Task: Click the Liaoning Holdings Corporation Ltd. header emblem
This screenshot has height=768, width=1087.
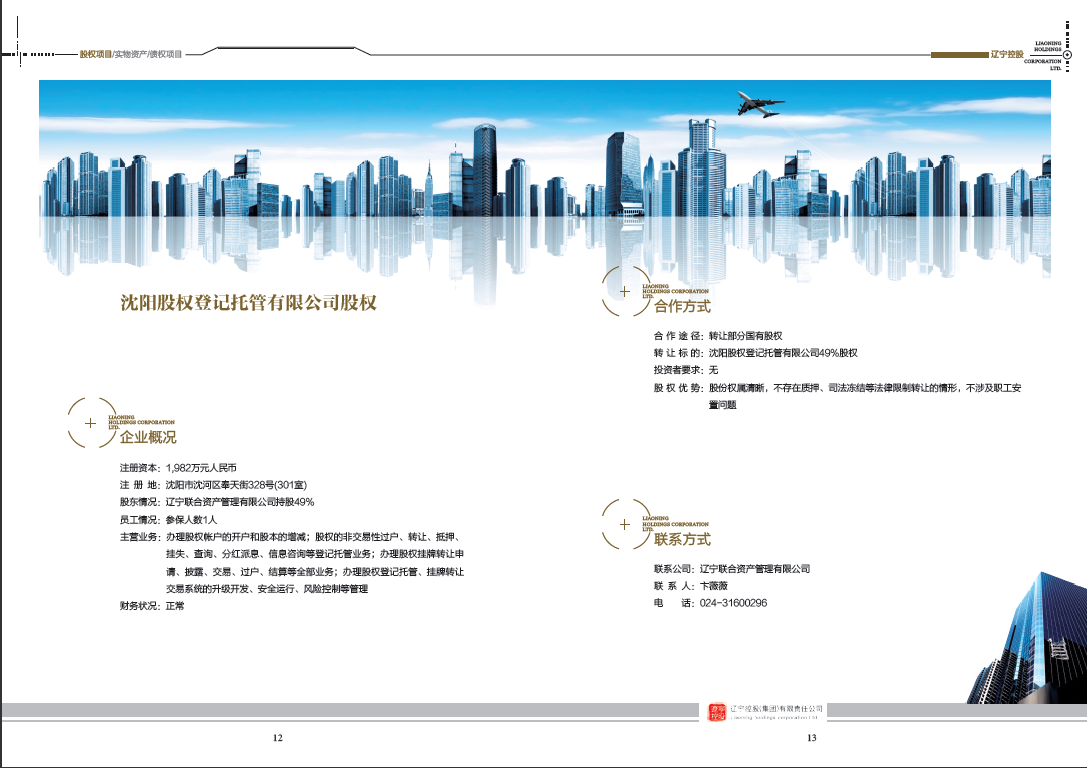Action: (x=1047, y=55)
